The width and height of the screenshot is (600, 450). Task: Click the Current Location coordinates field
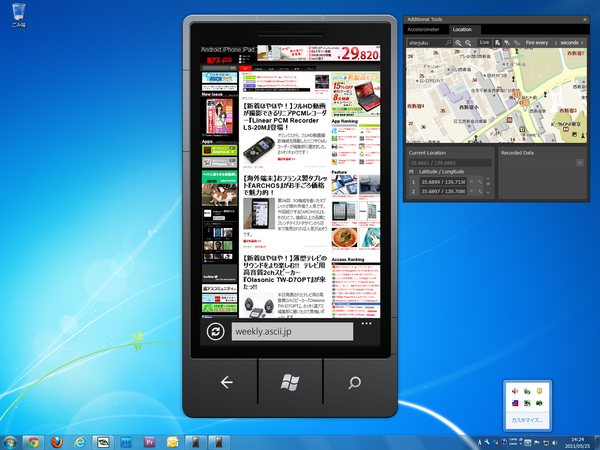(450, 163)
